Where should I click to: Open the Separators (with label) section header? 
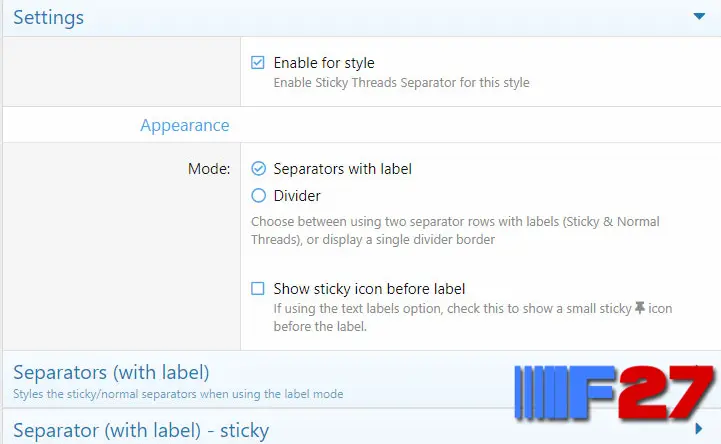pyautogui.click(x=111, y=373)
